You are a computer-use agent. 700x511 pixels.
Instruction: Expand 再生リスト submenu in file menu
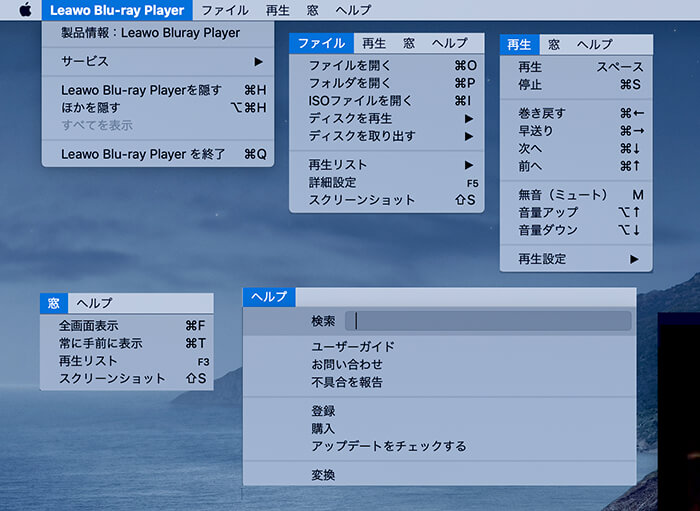(387, 165)
